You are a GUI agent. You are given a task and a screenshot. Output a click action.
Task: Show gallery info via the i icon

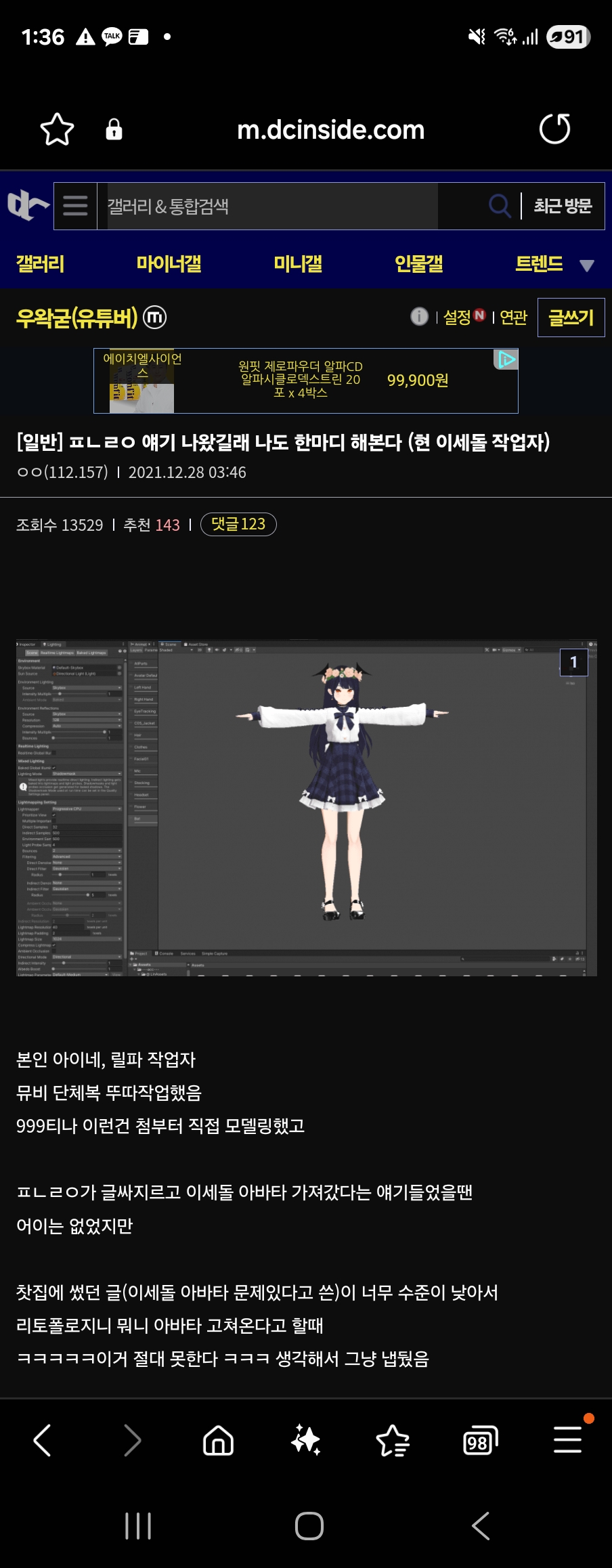[x=420, y=316]
